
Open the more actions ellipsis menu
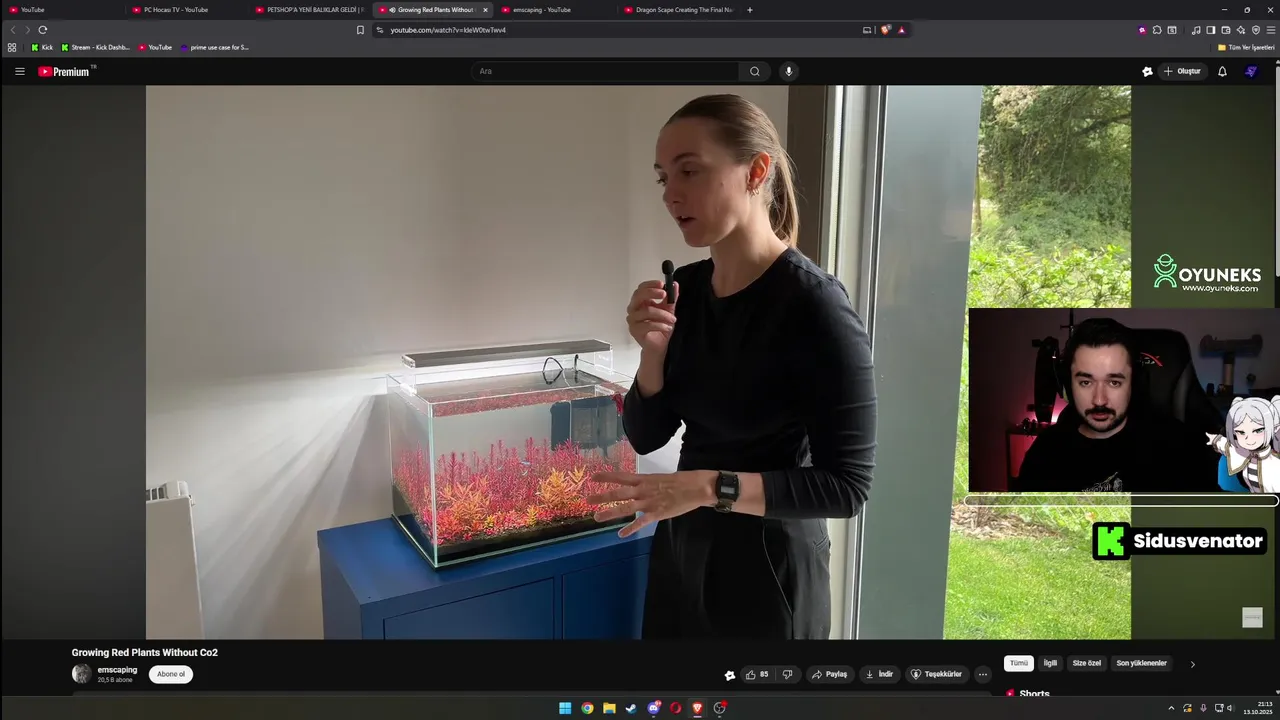pos(983,674)
